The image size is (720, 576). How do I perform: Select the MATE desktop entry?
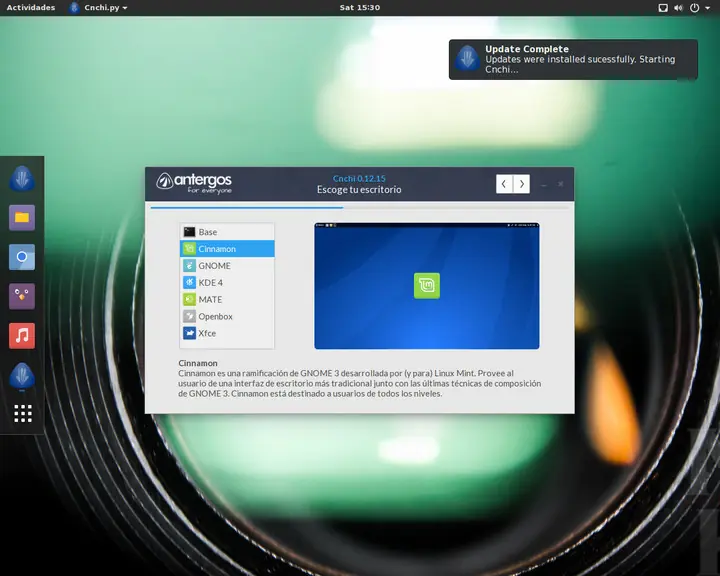coord(227,299)
